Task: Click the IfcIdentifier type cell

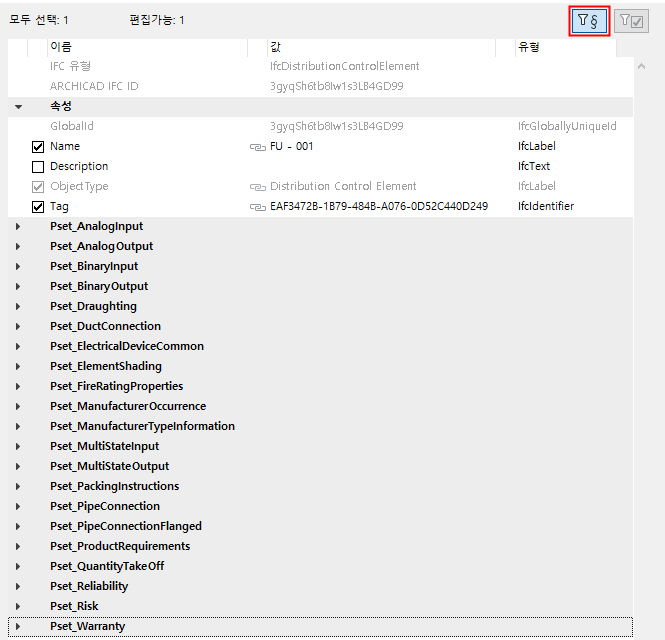Action: [x=546, y=206]
